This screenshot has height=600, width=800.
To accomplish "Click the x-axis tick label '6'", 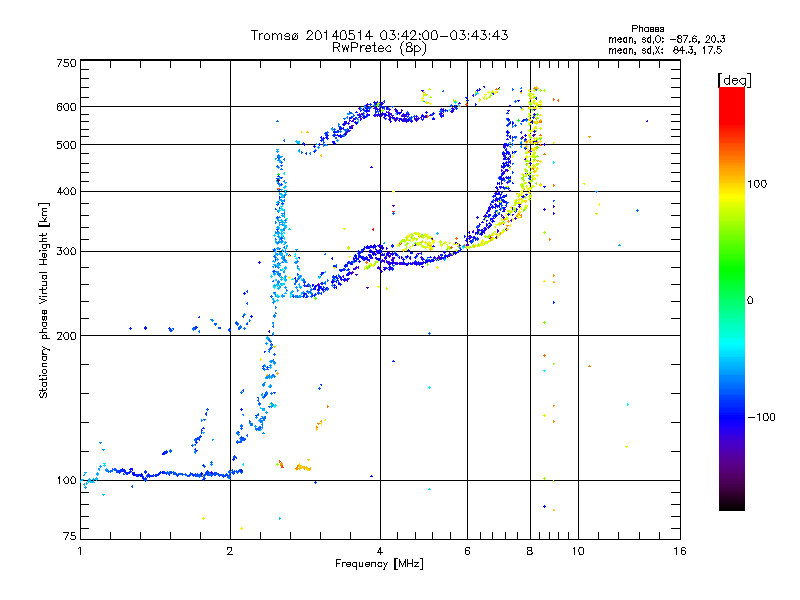I will tap(467, 551).
